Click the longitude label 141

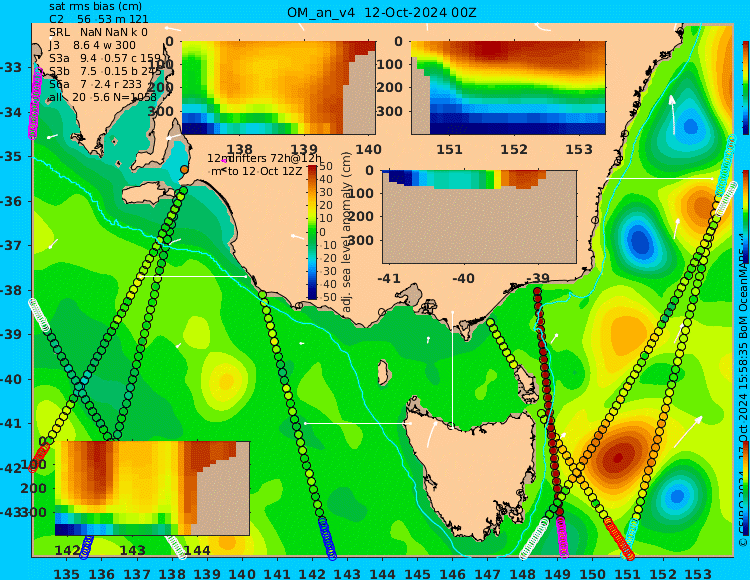(x=277, y=574)
